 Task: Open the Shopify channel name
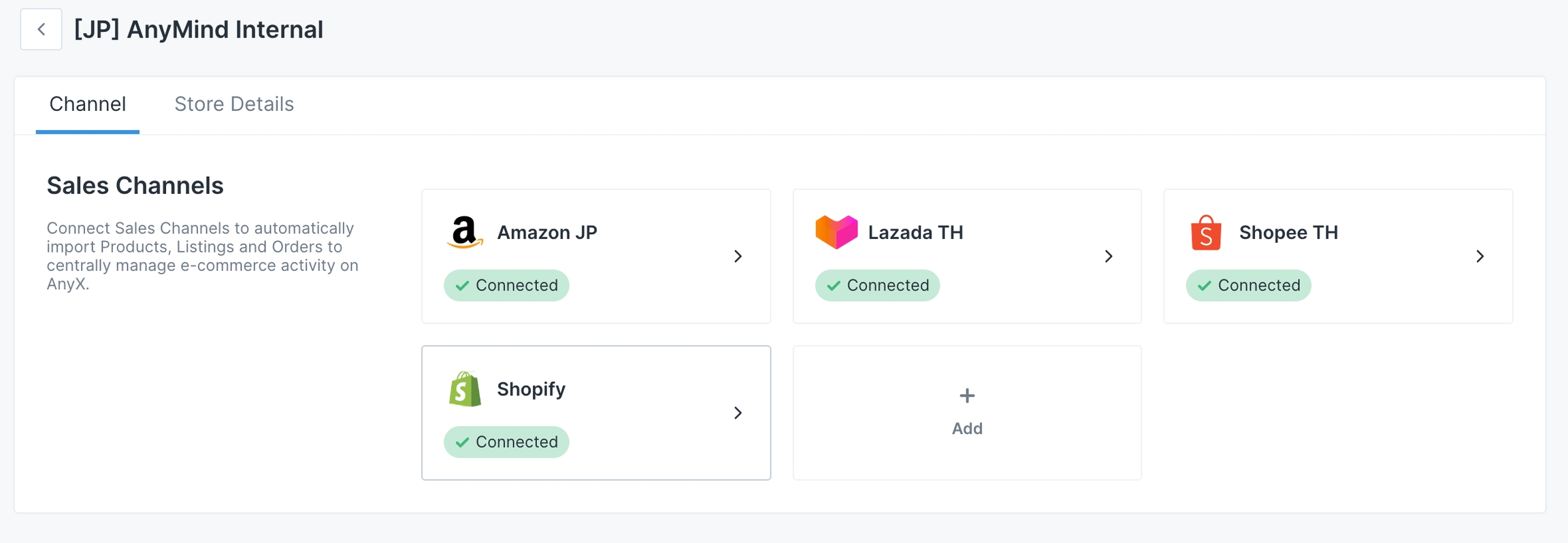(531, 389)
